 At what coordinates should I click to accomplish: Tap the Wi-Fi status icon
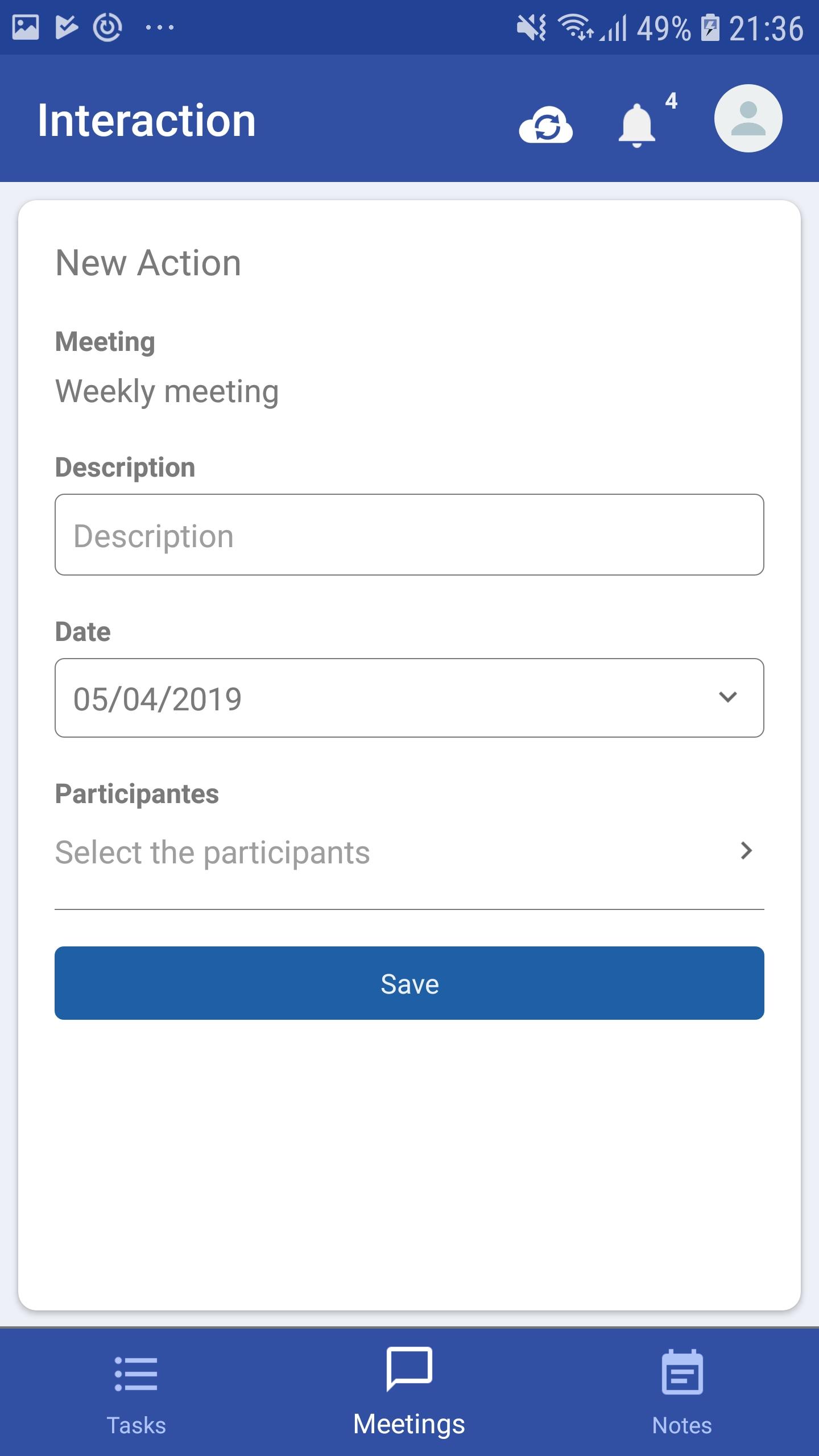pyautogui.click(x=575, y=27)
